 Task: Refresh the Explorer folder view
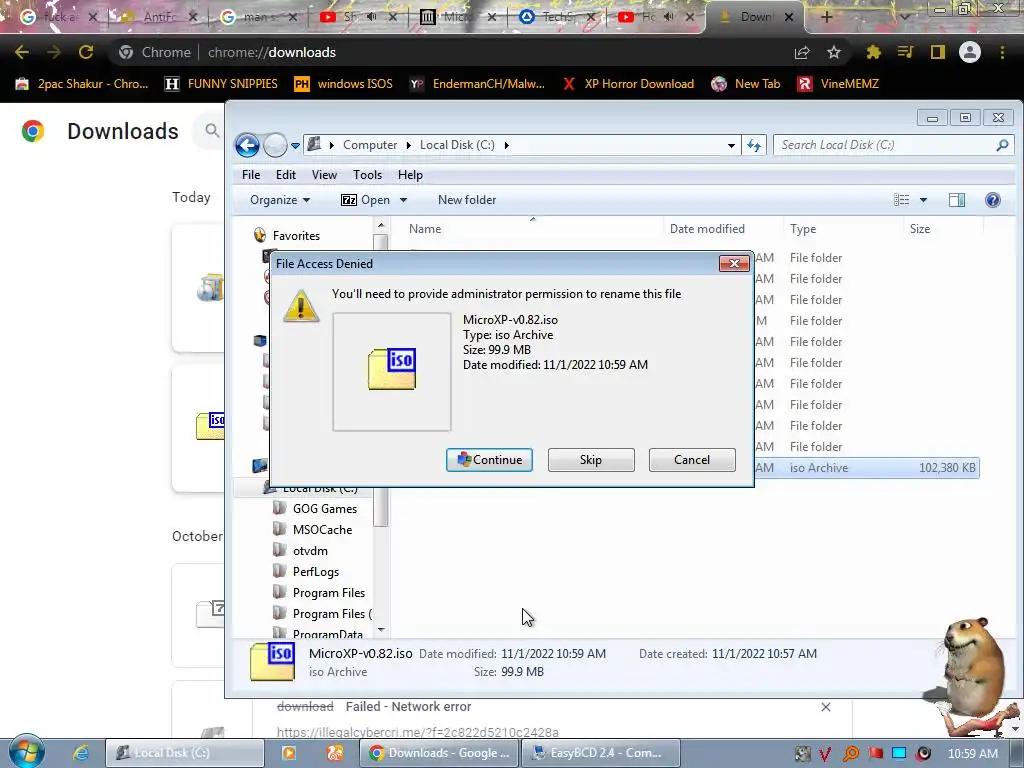click(x=754, y=146)
